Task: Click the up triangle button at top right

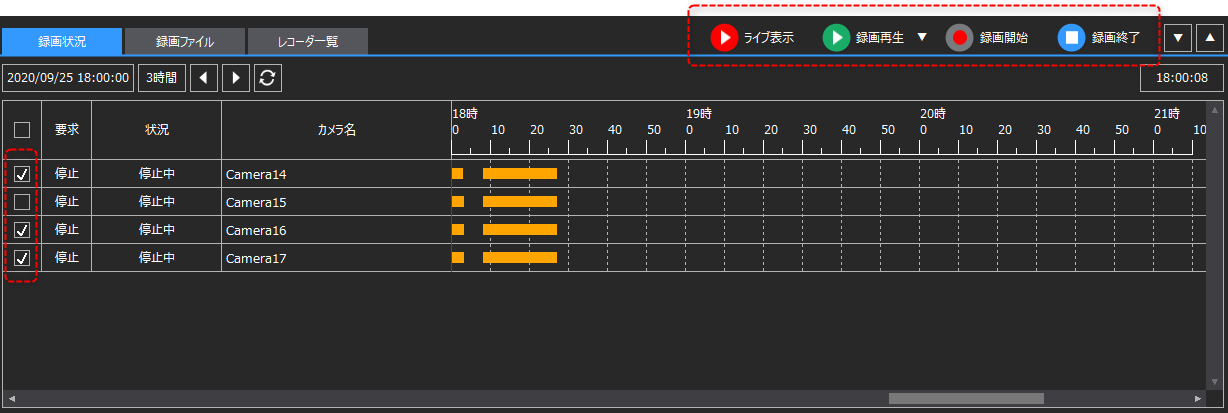Action: coord(1209,38)
